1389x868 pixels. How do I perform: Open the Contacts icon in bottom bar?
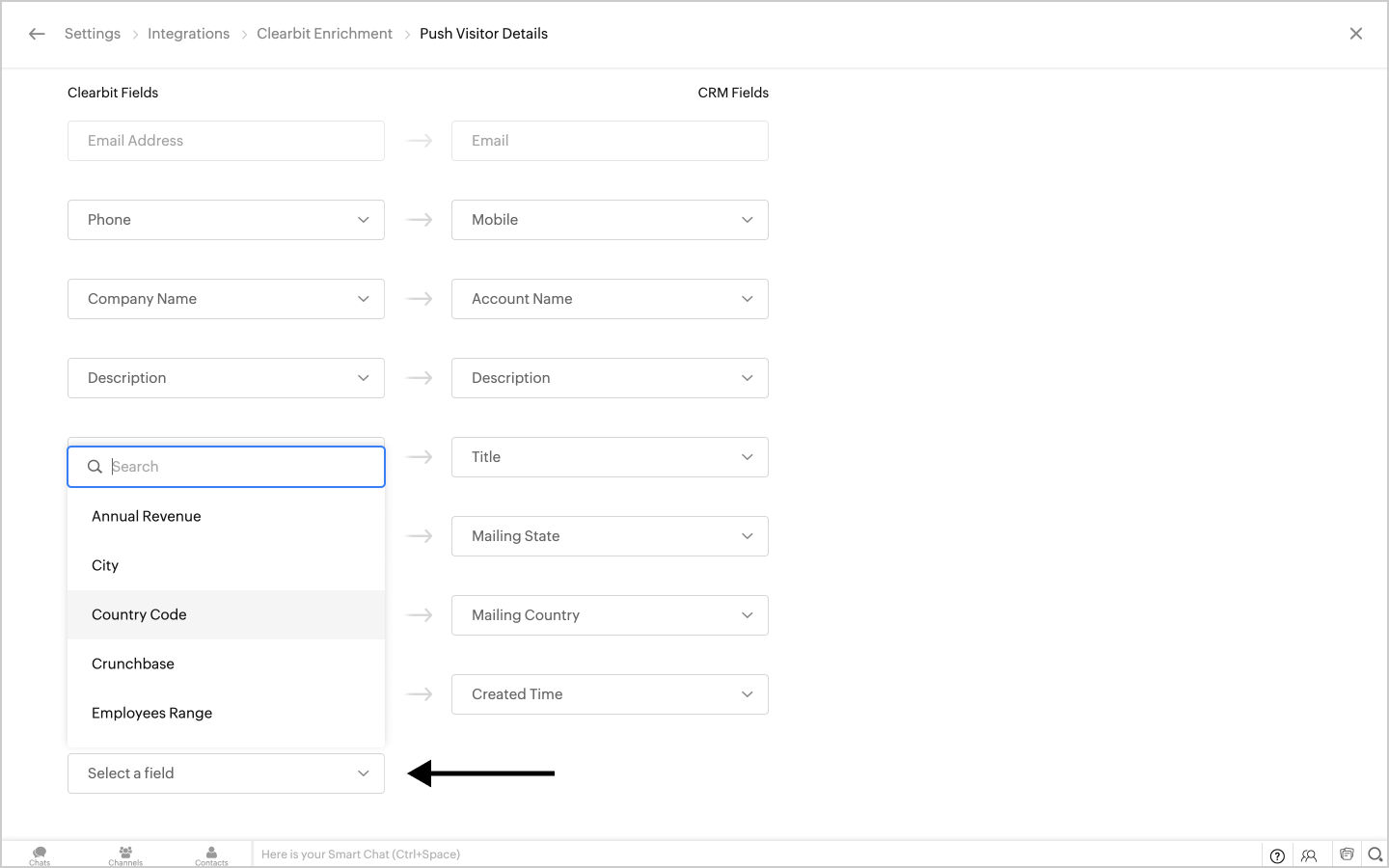click(x=211, y=854)
